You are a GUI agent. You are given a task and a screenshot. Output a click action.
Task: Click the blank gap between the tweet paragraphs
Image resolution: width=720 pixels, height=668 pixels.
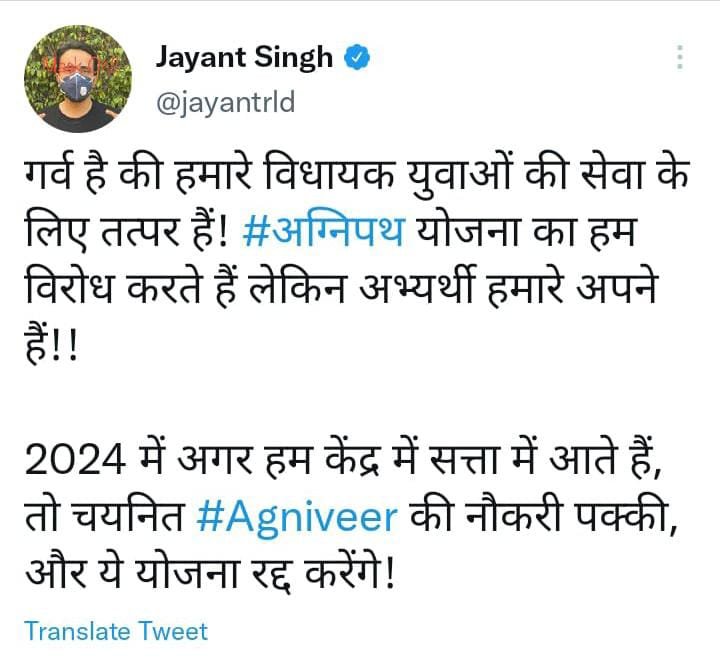coord(357,404)
